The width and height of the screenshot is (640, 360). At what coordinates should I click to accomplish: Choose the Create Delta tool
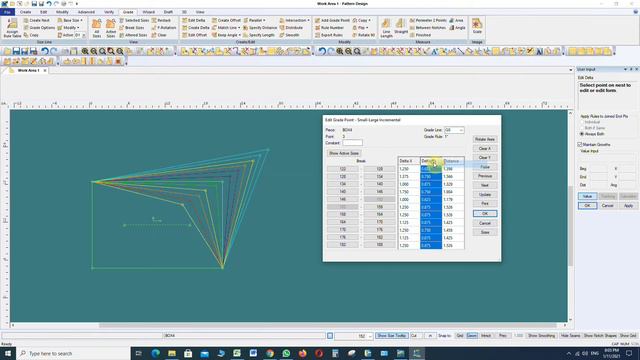196,27
